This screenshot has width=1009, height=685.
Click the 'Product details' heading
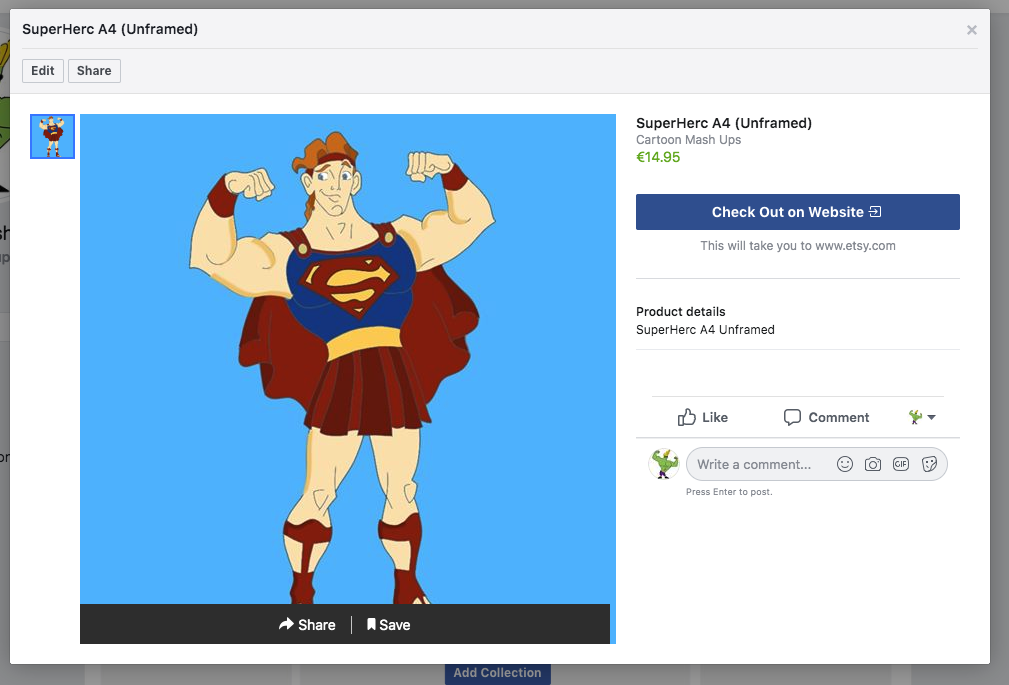tap(681, 312)
